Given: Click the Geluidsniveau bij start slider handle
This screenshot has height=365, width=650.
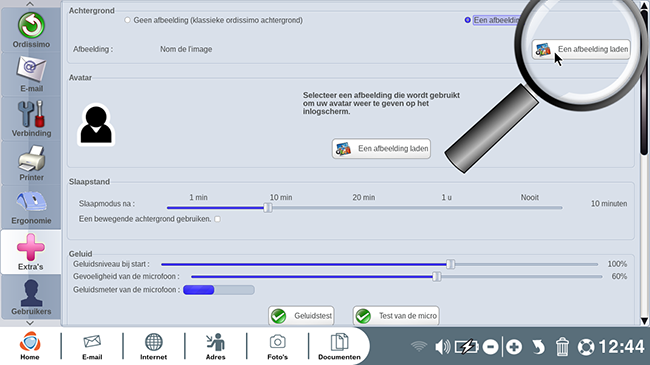Looking at the screenshot, I should (x=451, y=264).
